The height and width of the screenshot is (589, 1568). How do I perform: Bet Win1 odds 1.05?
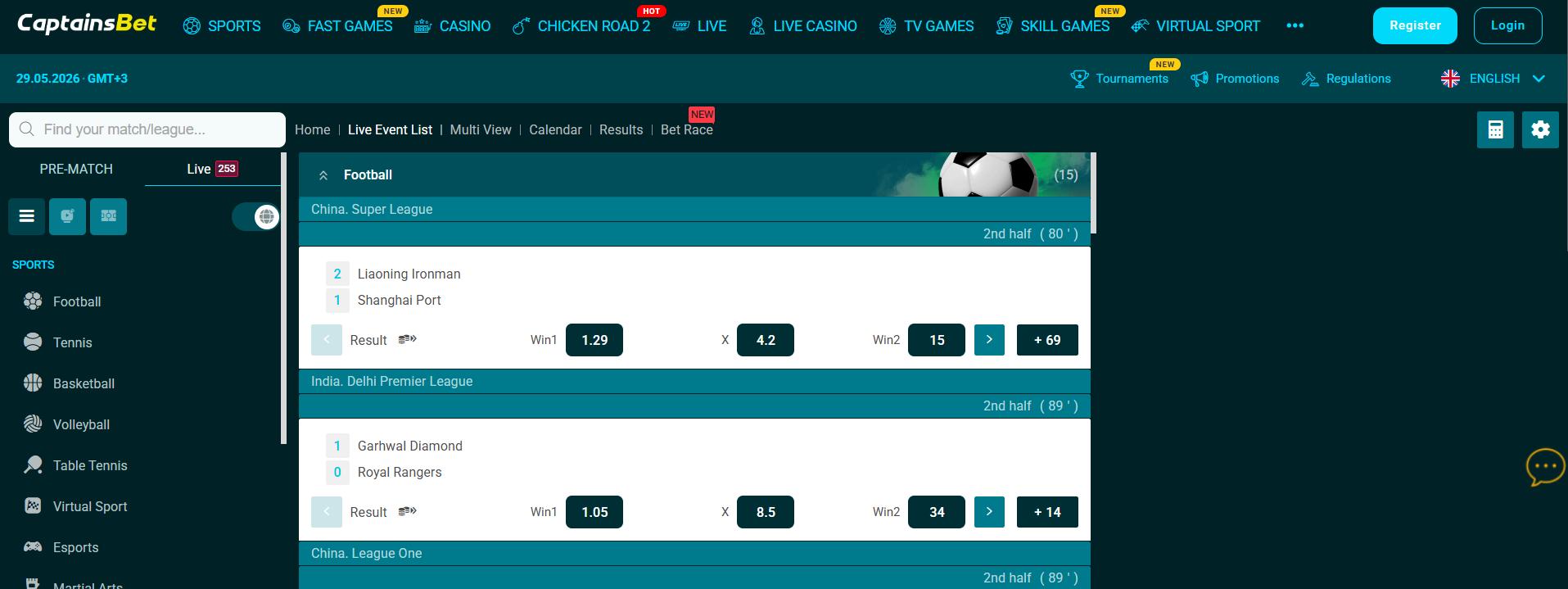point(594,512)
